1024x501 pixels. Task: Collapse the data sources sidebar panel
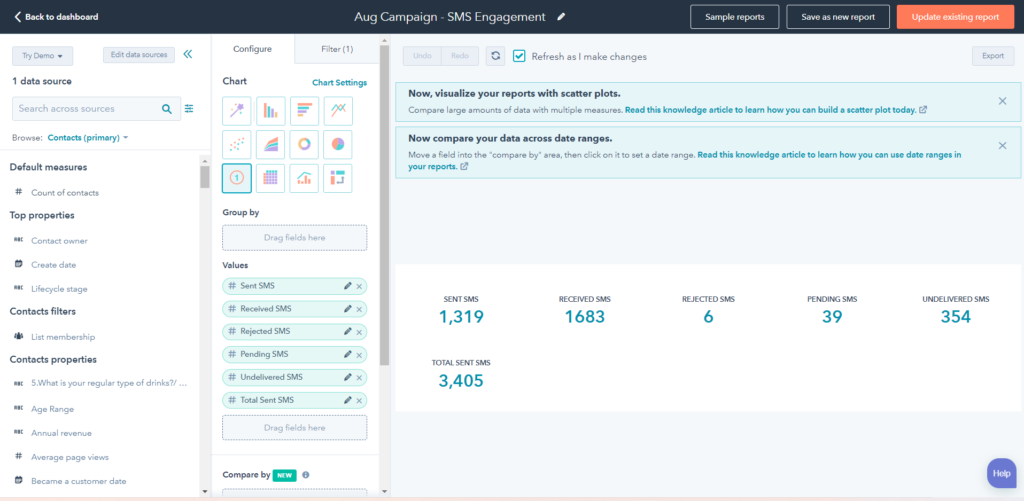[x=188, y=55]
